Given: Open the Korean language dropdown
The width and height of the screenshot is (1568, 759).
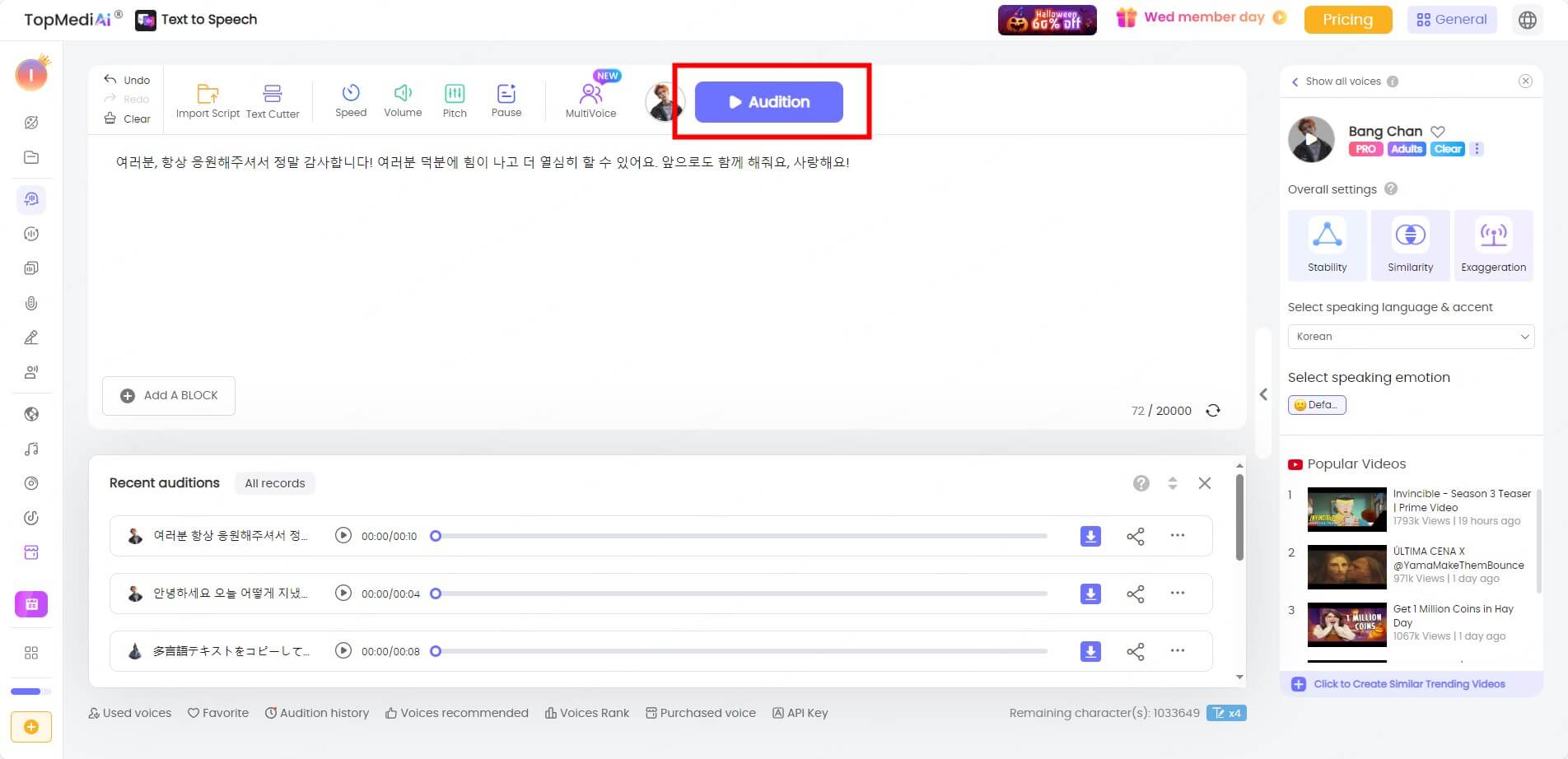Looking at the screenshot, I should [x=1412, y=337].
